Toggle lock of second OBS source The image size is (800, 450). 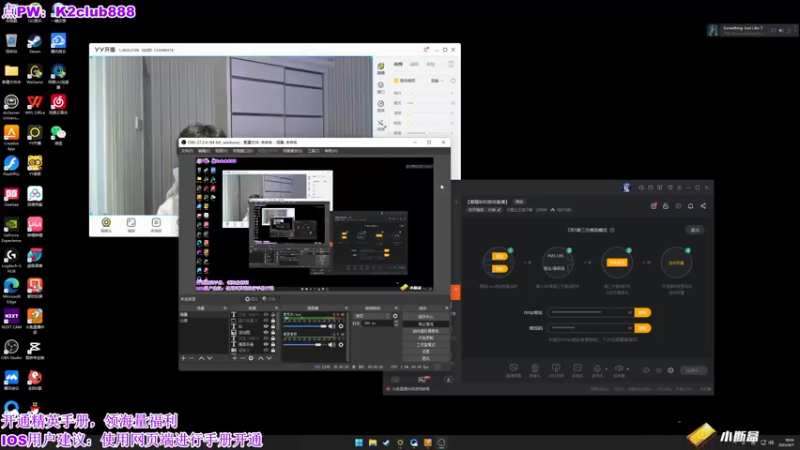click(x=273, y=320)
